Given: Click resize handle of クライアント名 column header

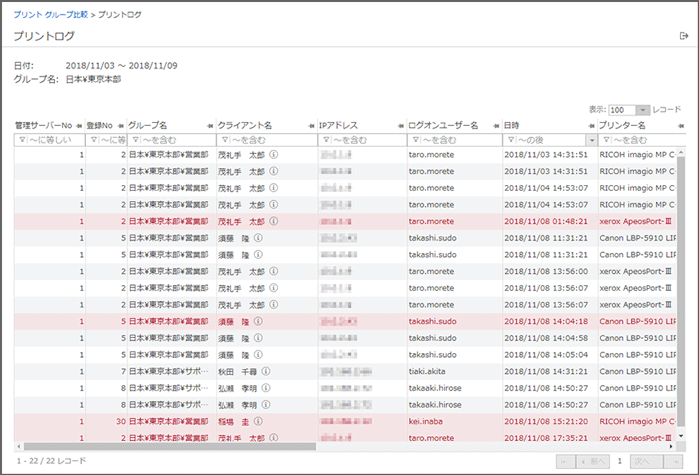Looking at the screenshot, I should tap(311, 125).
